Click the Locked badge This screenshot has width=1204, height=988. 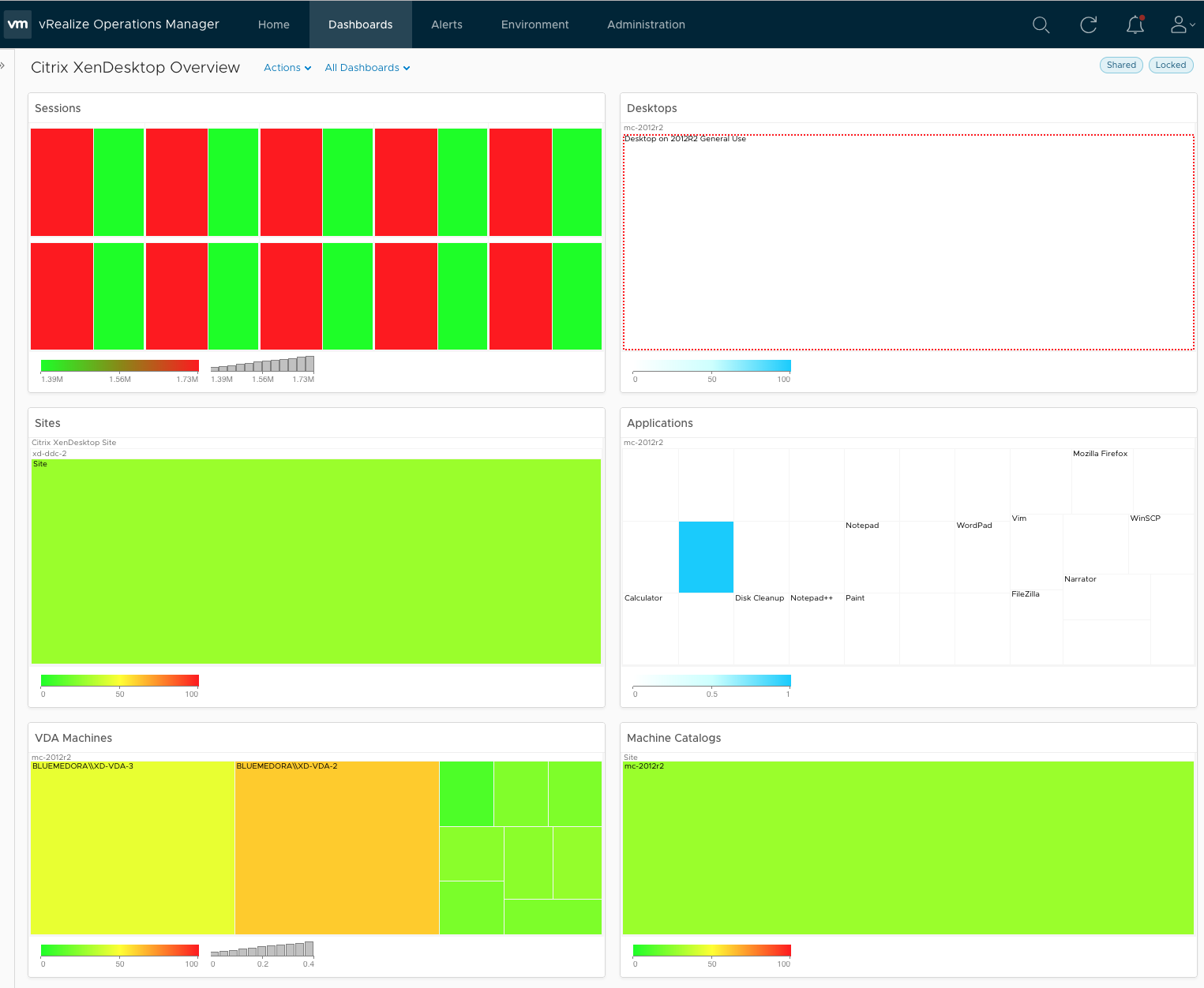pyautogui.click(x=1170, y=65)
